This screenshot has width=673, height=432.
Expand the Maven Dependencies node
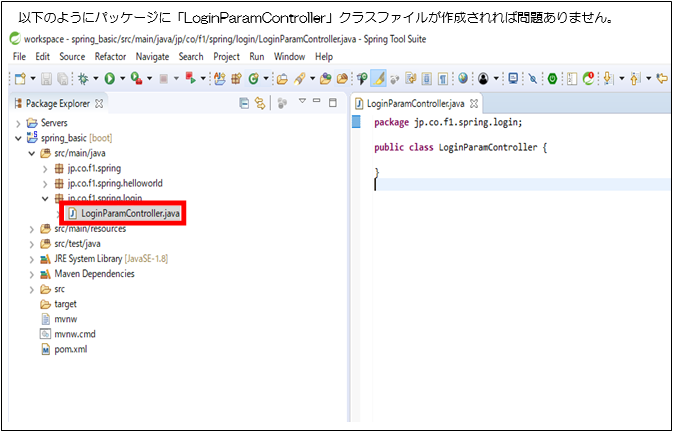pyautogui.click(x=31, y=273)
